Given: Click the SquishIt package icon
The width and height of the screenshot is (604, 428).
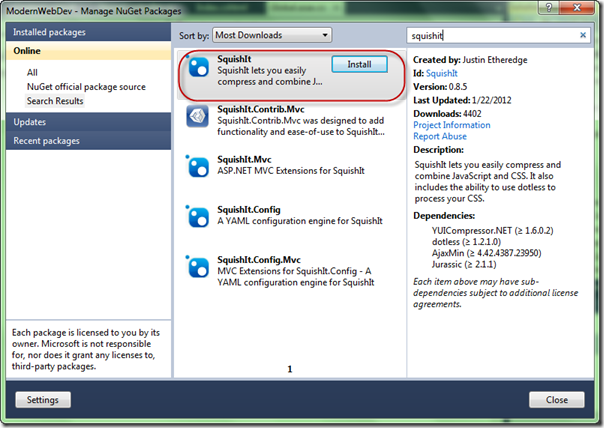Looking at the screenshot, I should (x=198, y=68).
